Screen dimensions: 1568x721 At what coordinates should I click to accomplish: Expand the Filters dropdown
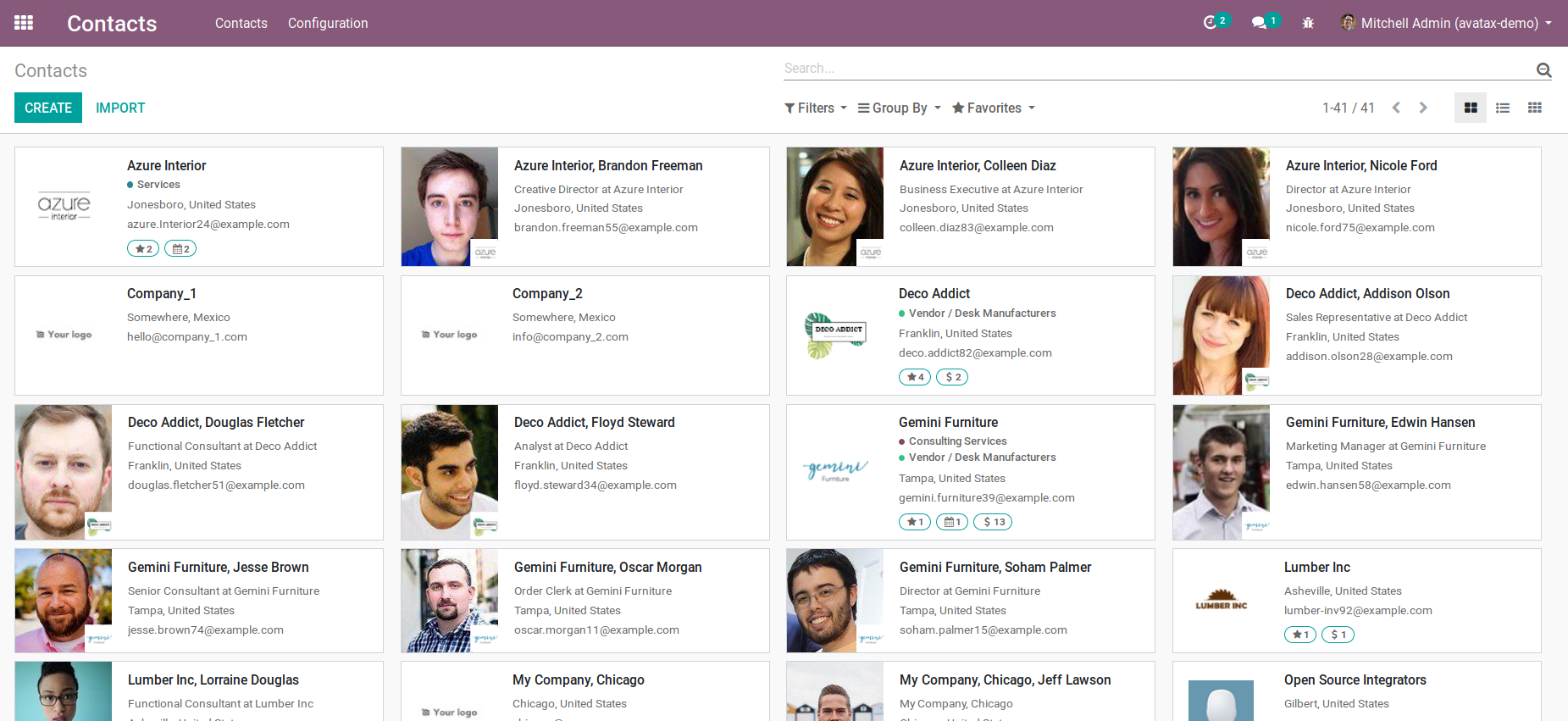tap(815, 108)
